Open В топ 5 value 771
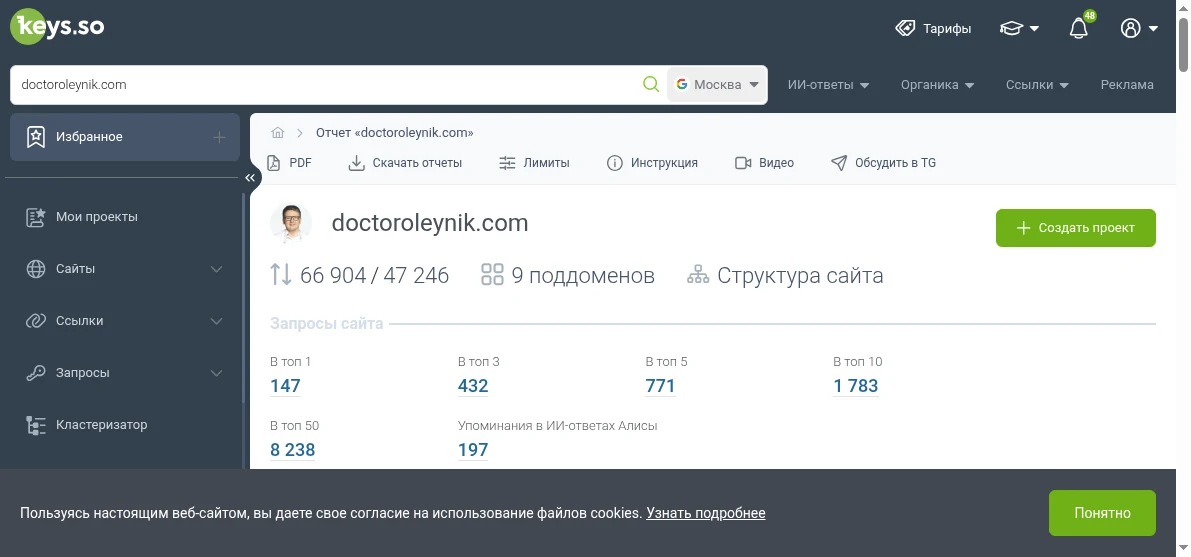The width and height of the screenshot is (1191, 557). point(660,386)
